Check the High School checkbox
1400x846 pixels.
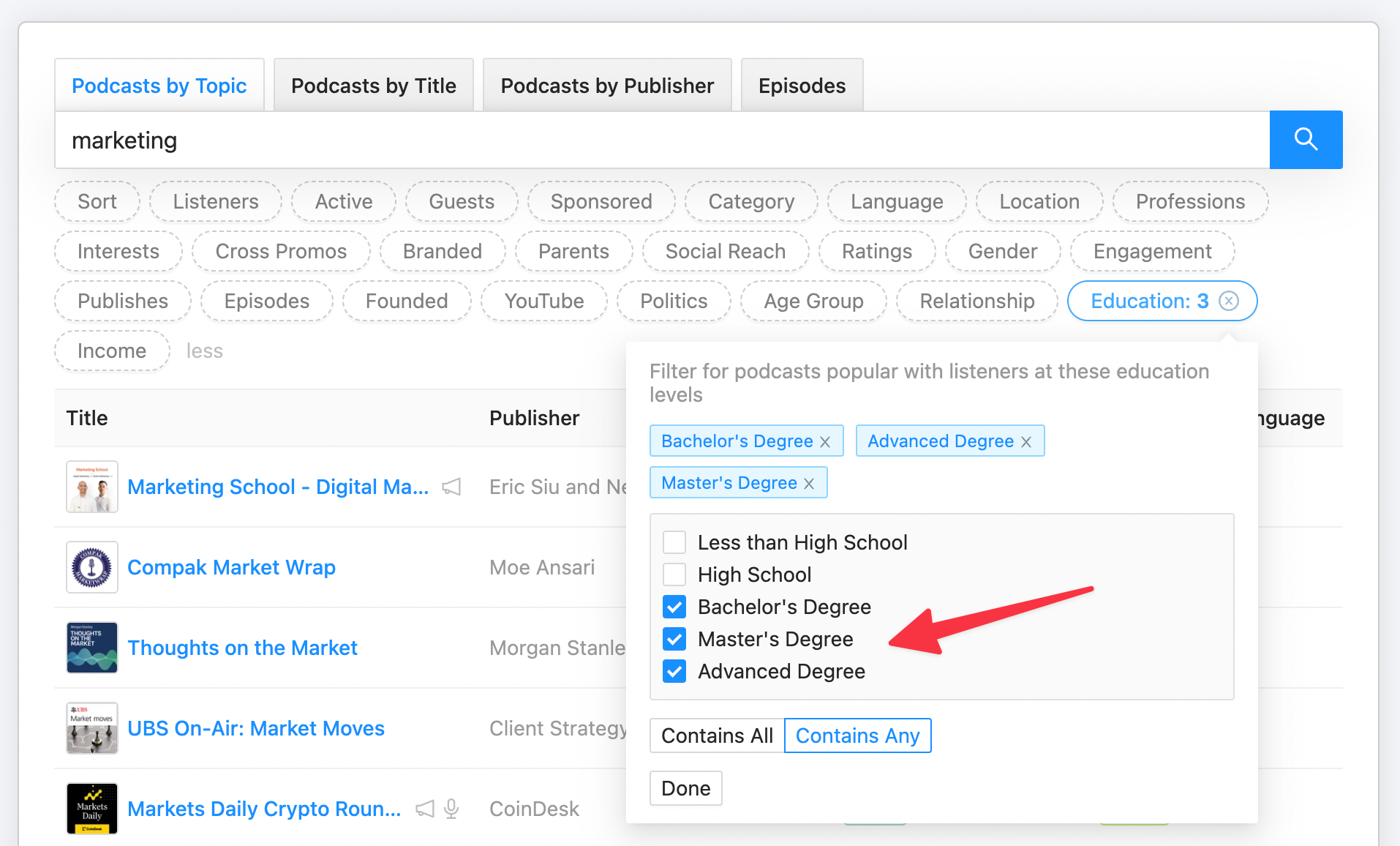point(674,574)
